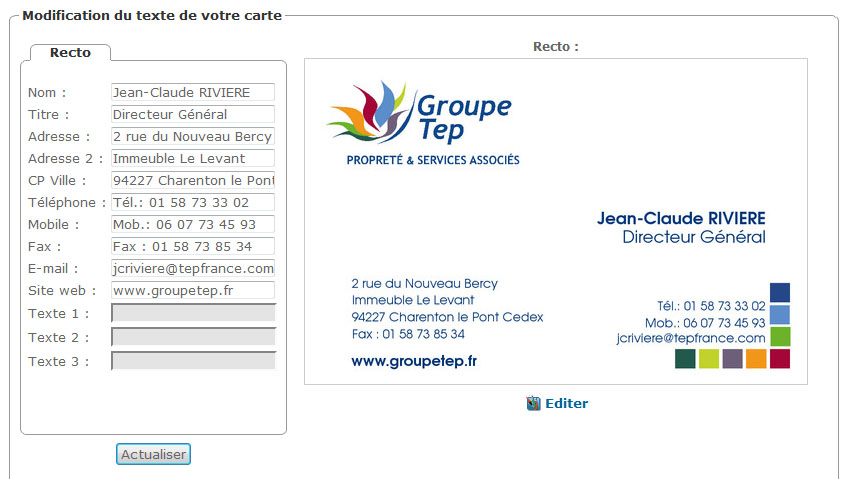This screenshot has width=850, height=479.
Task: Click the crimson red square on the card
Action: pyautogui.click(x=780, y=359)
